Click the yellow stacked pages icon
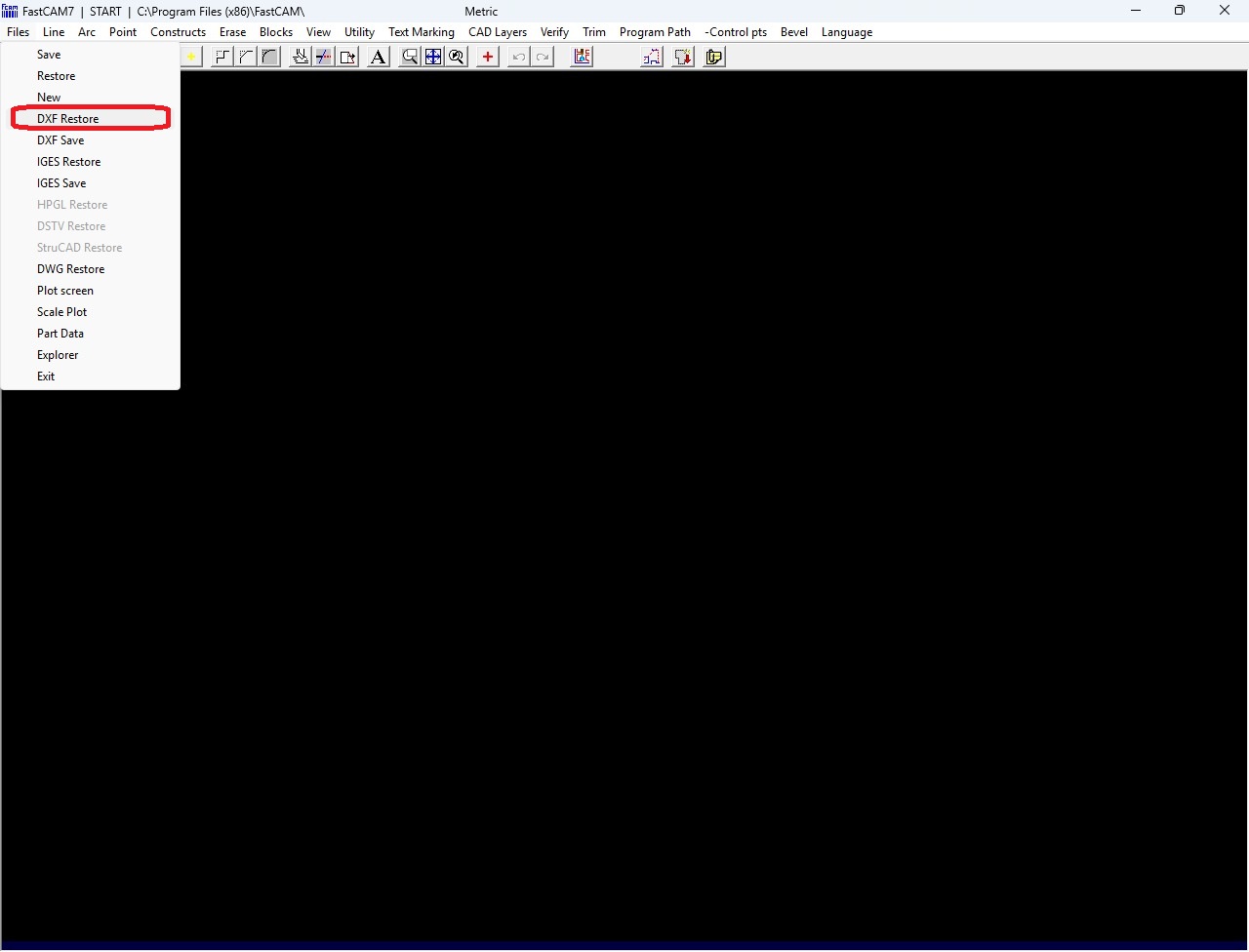 point(714,57)
